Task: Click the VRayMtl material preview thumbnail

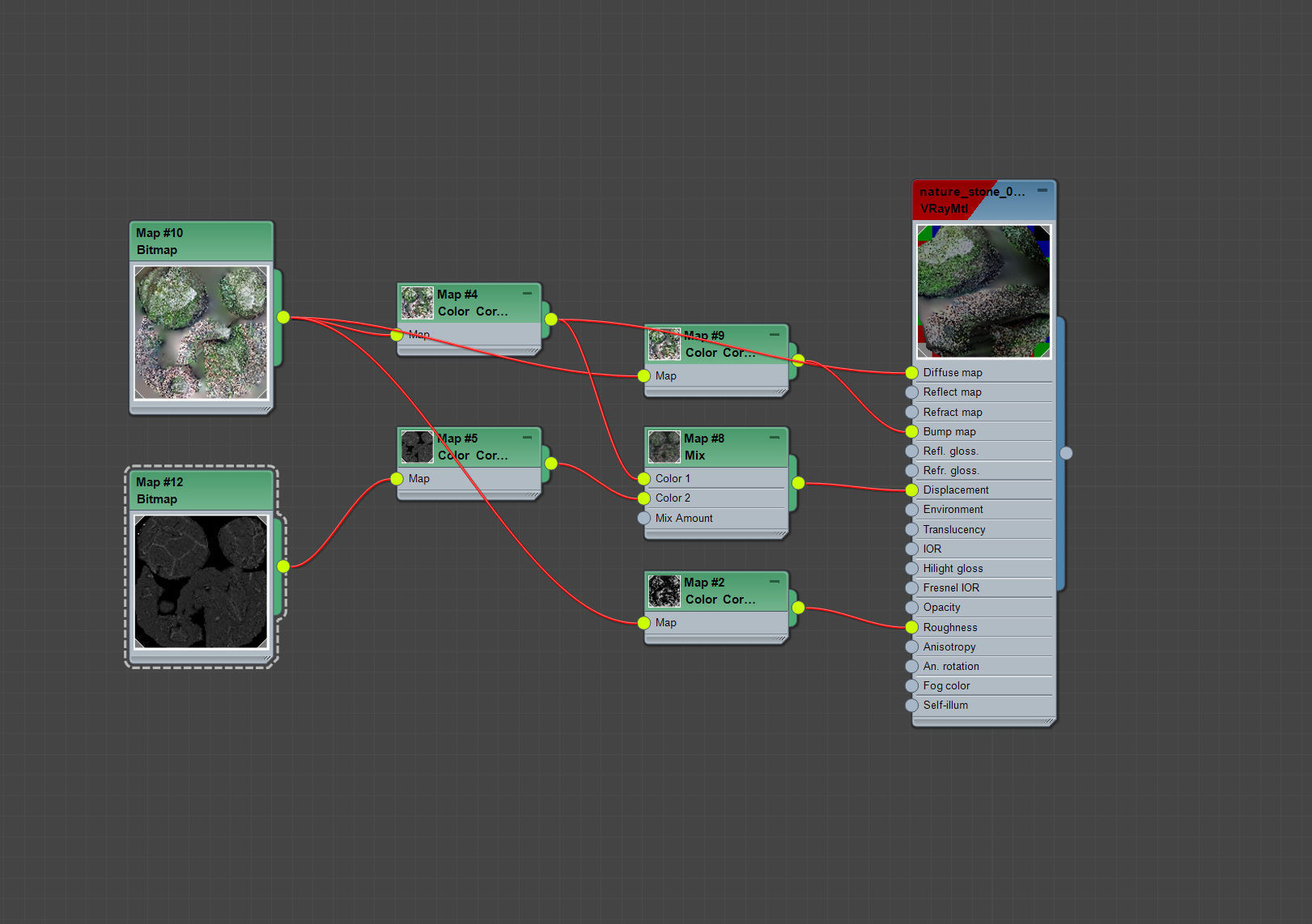Action: (x=983, y=291)
